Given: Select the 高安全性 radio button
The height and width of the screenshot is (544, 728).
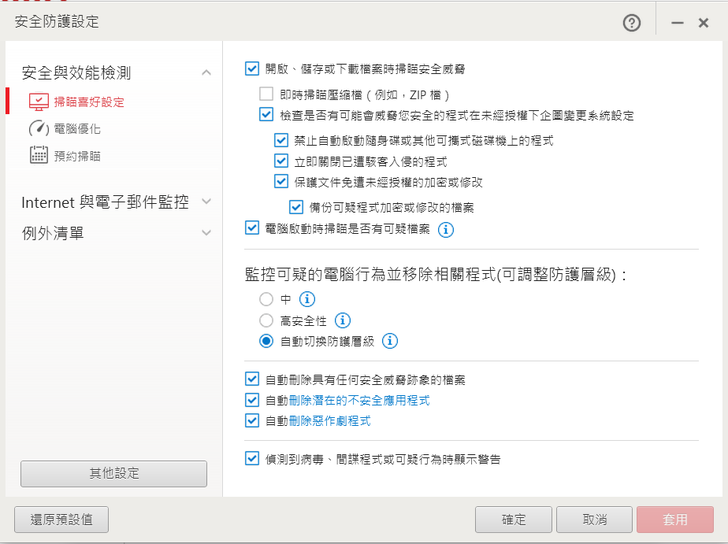Looking at the screenshot, I should coord(266,320).
